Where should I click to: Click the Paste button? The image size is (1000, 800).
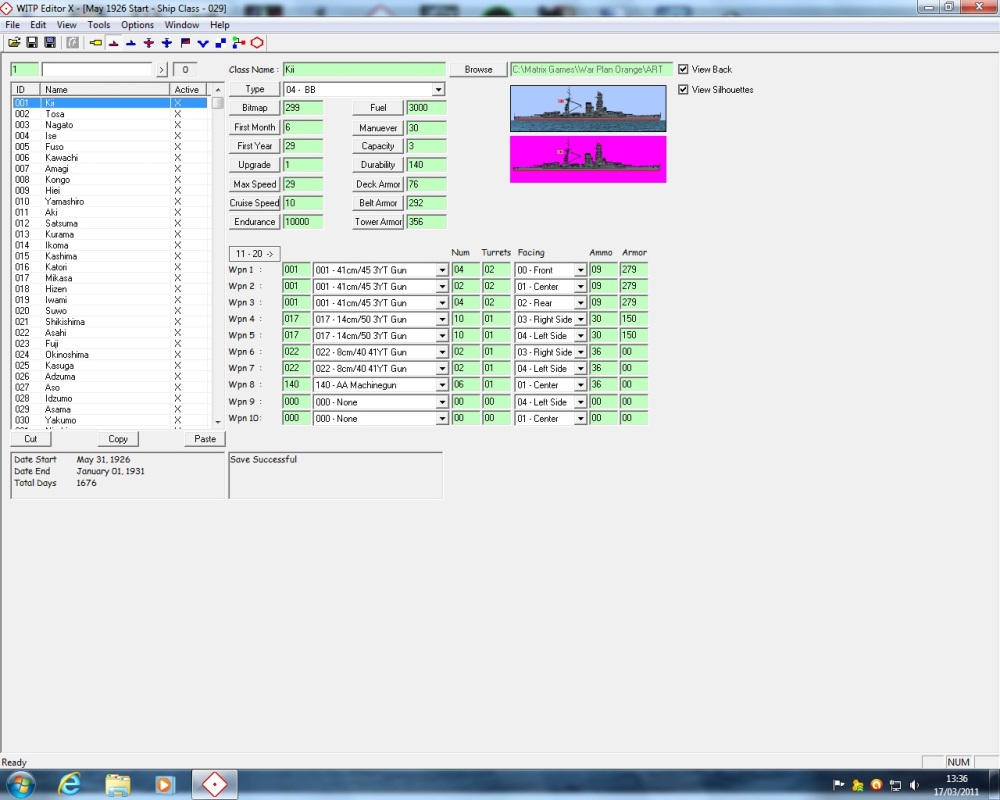[205, 439]
